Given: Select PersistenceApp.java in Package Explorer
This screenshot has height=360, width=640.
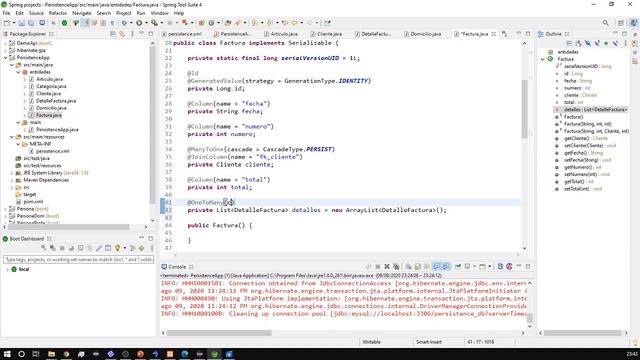Looking at the screenshot, I should (57, 129).
